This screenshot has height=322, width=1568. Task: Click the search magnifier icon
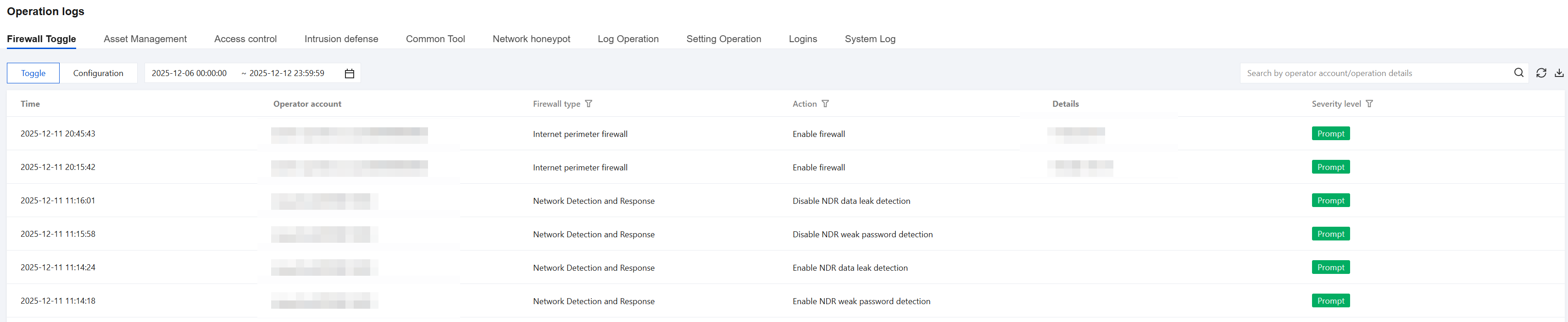[x=1519, y=73]
